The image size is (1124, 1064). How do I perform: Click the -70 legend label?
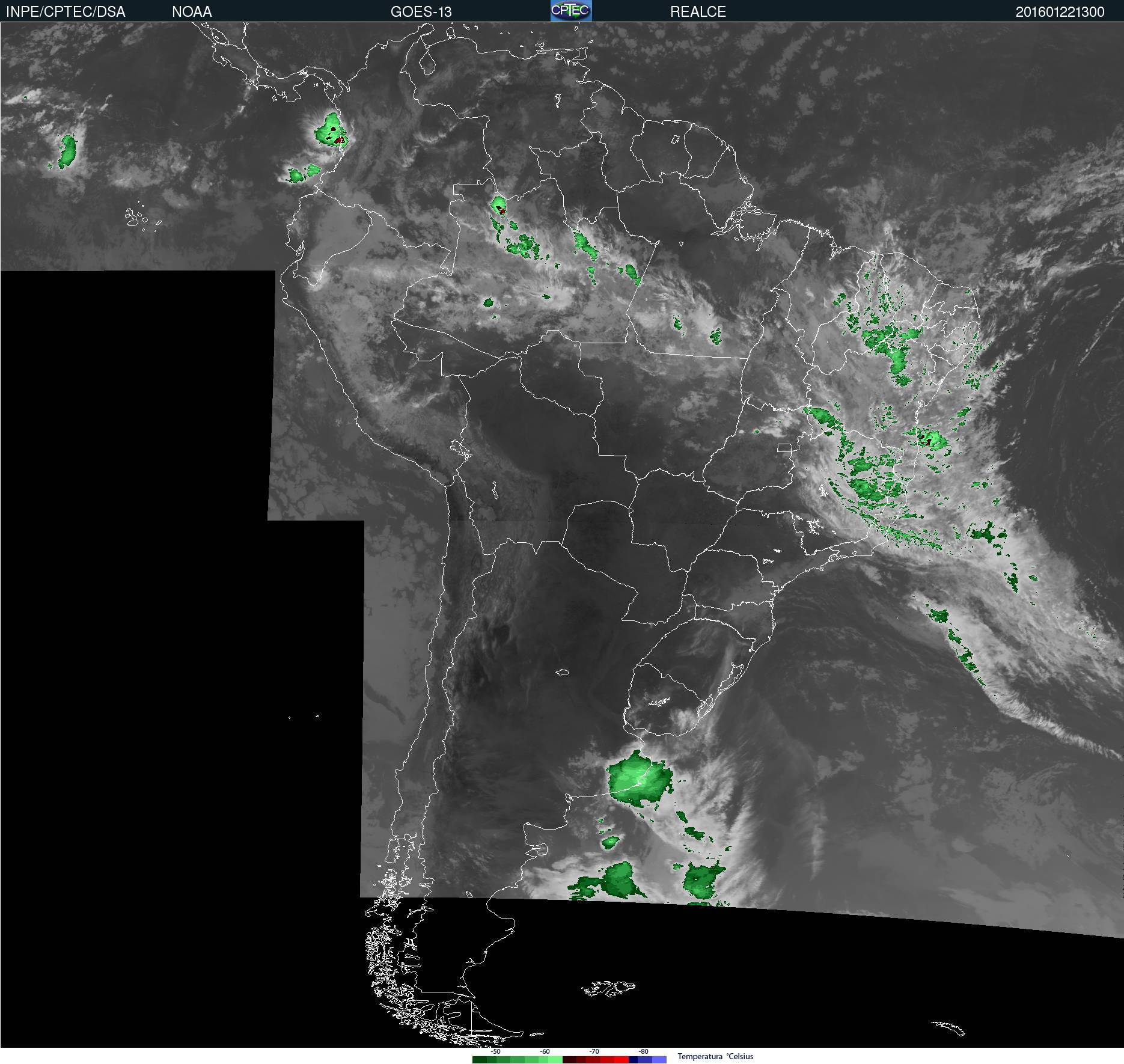point(594,1051)
